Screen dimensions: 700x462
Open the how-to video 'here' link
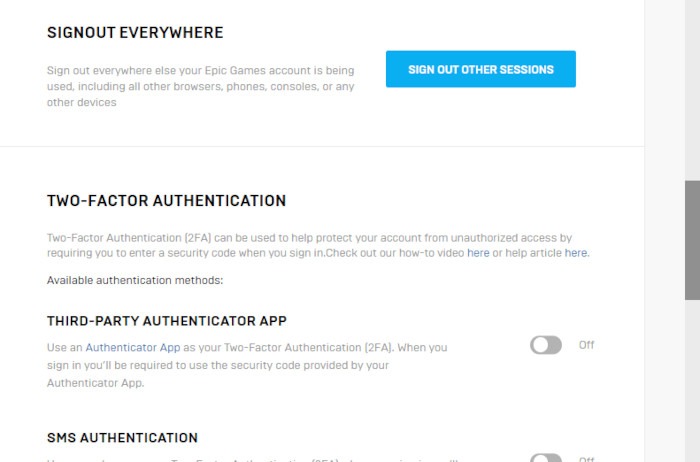coord(478,253)
